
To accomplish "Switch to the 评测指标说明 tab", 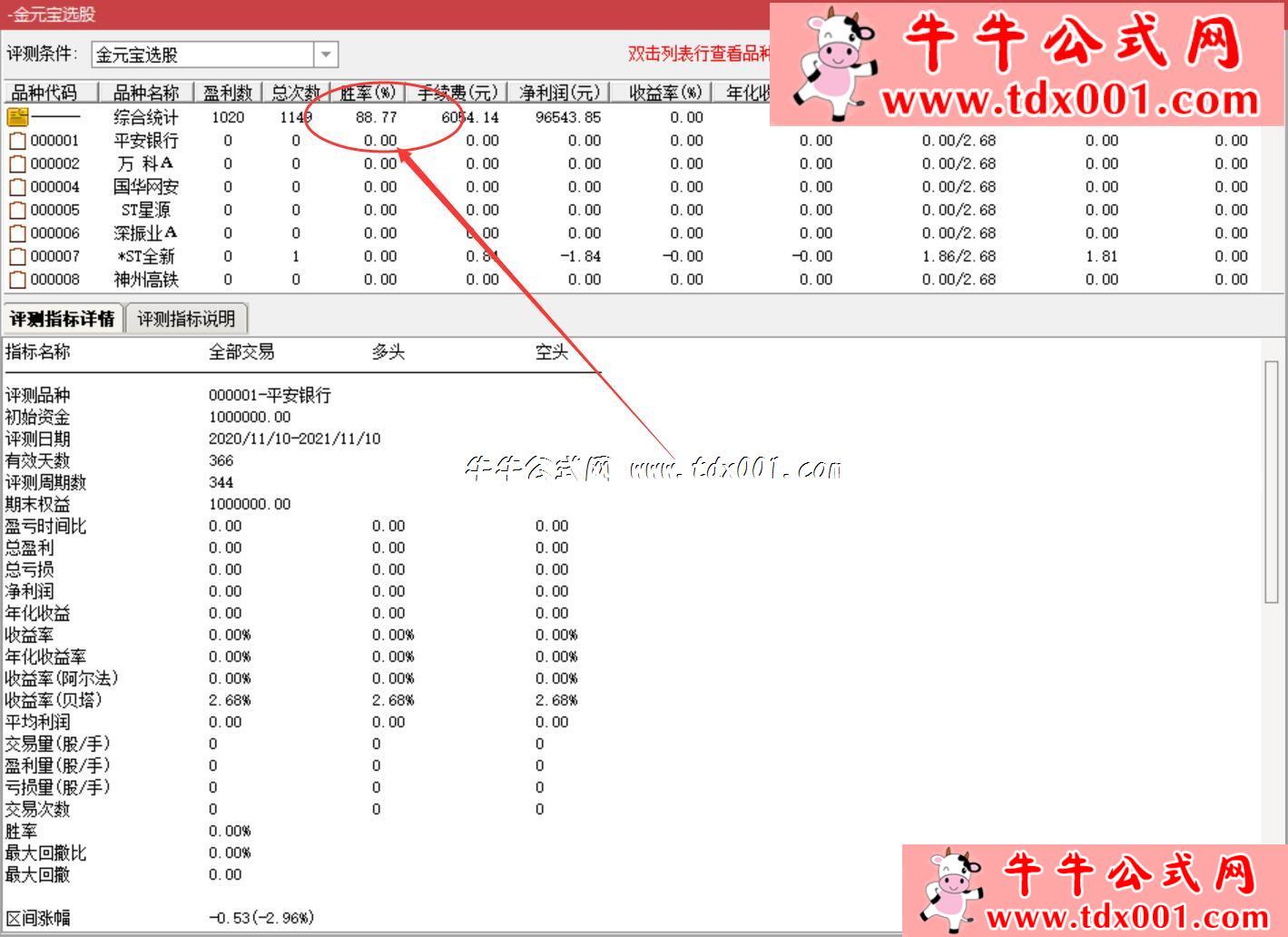I will tap(186, 319).
